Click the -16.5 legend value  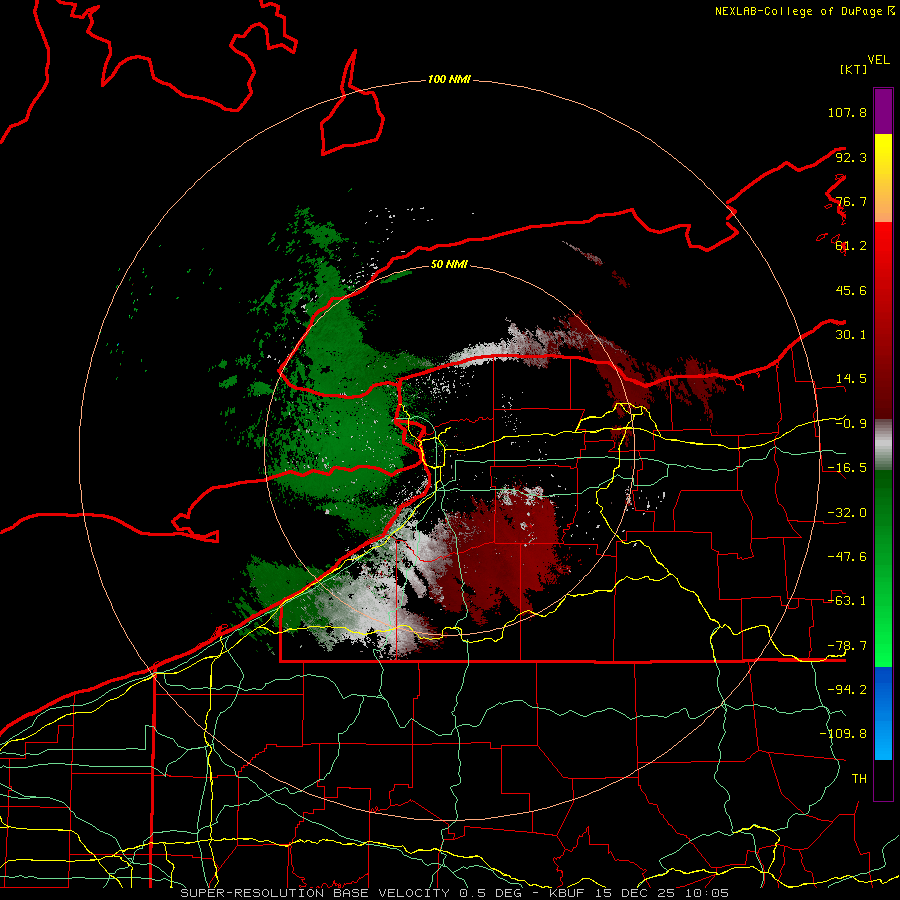tap(847, 468)
